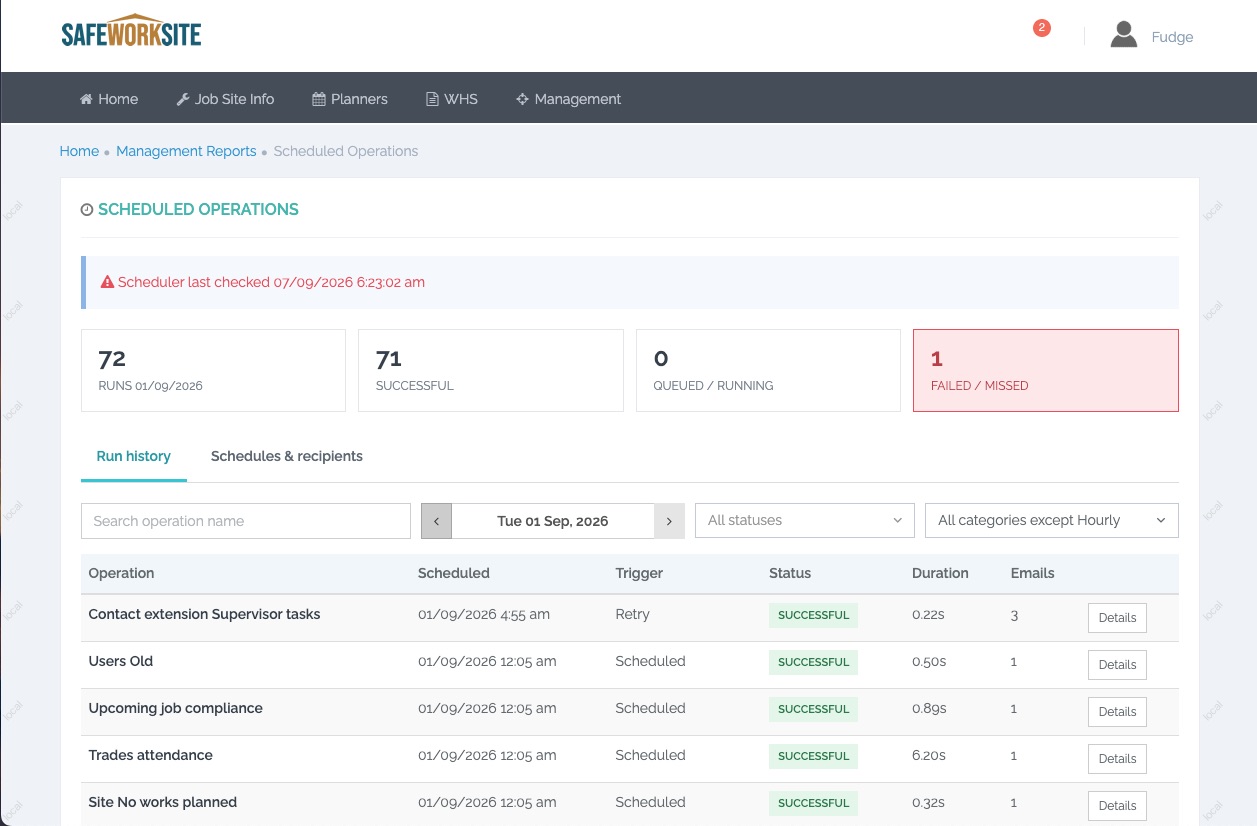Viewport: 1257px width, 826px height.
Task: Select the Users Old operation name
Action: (x=121, y=661)
